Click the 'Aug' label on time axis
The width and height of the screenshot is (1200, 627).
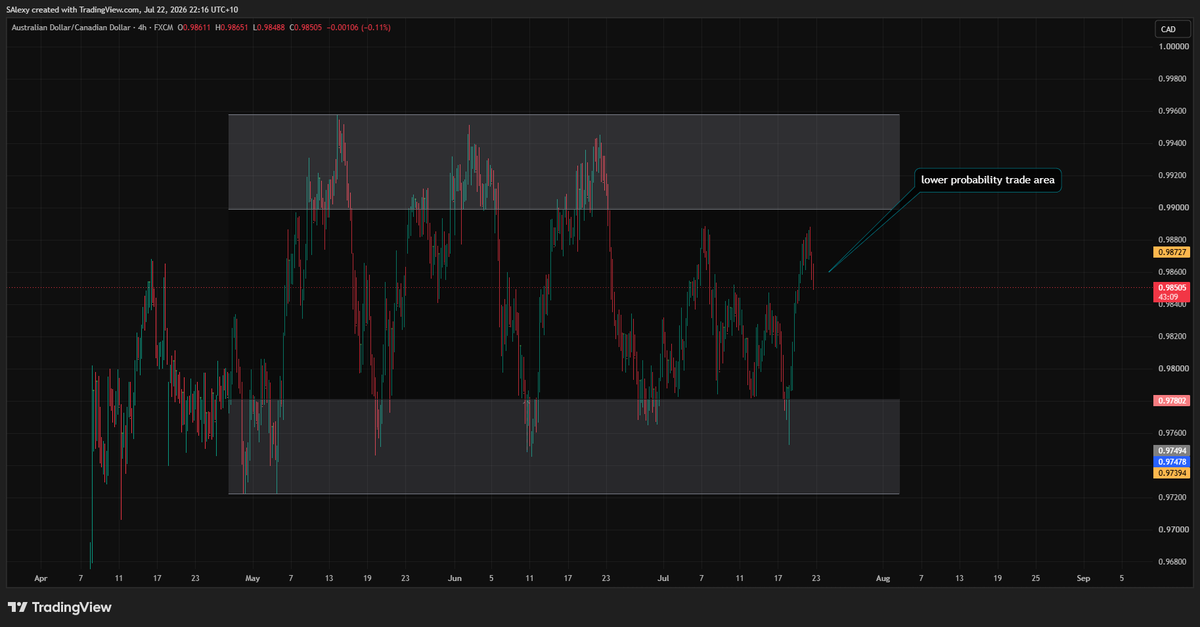point(883,578)
